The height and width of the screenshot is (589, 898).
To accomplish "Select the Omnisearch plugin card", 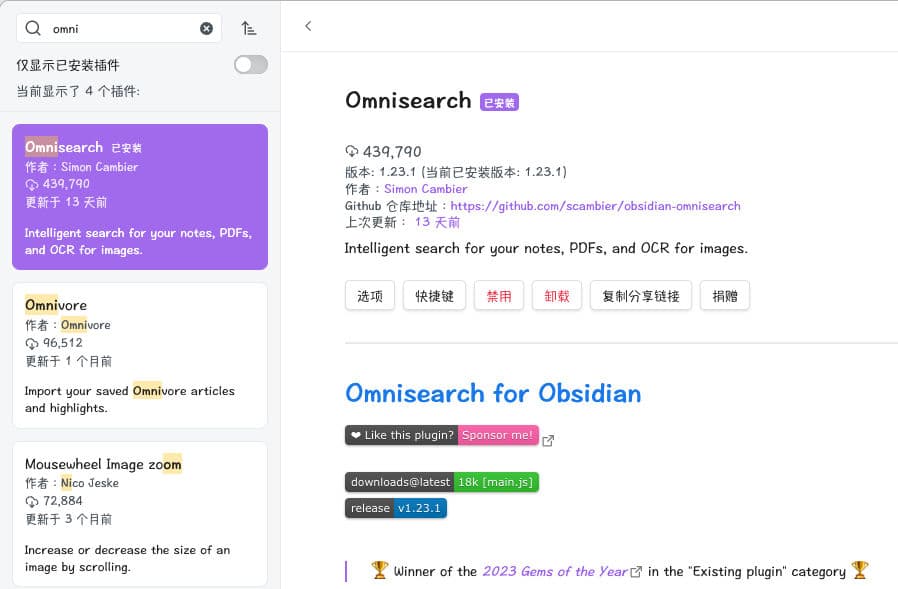I will (140, 197).
